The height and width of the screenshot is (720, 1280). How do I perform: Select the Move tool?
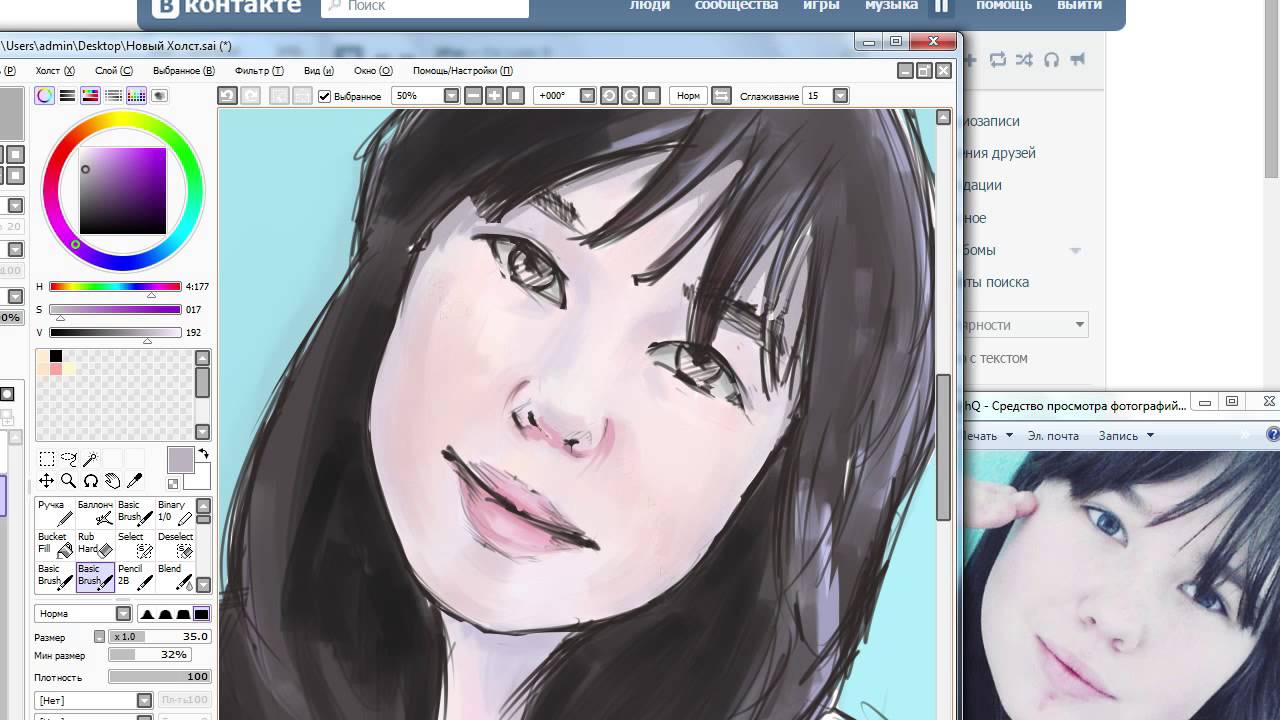[47, 481]
